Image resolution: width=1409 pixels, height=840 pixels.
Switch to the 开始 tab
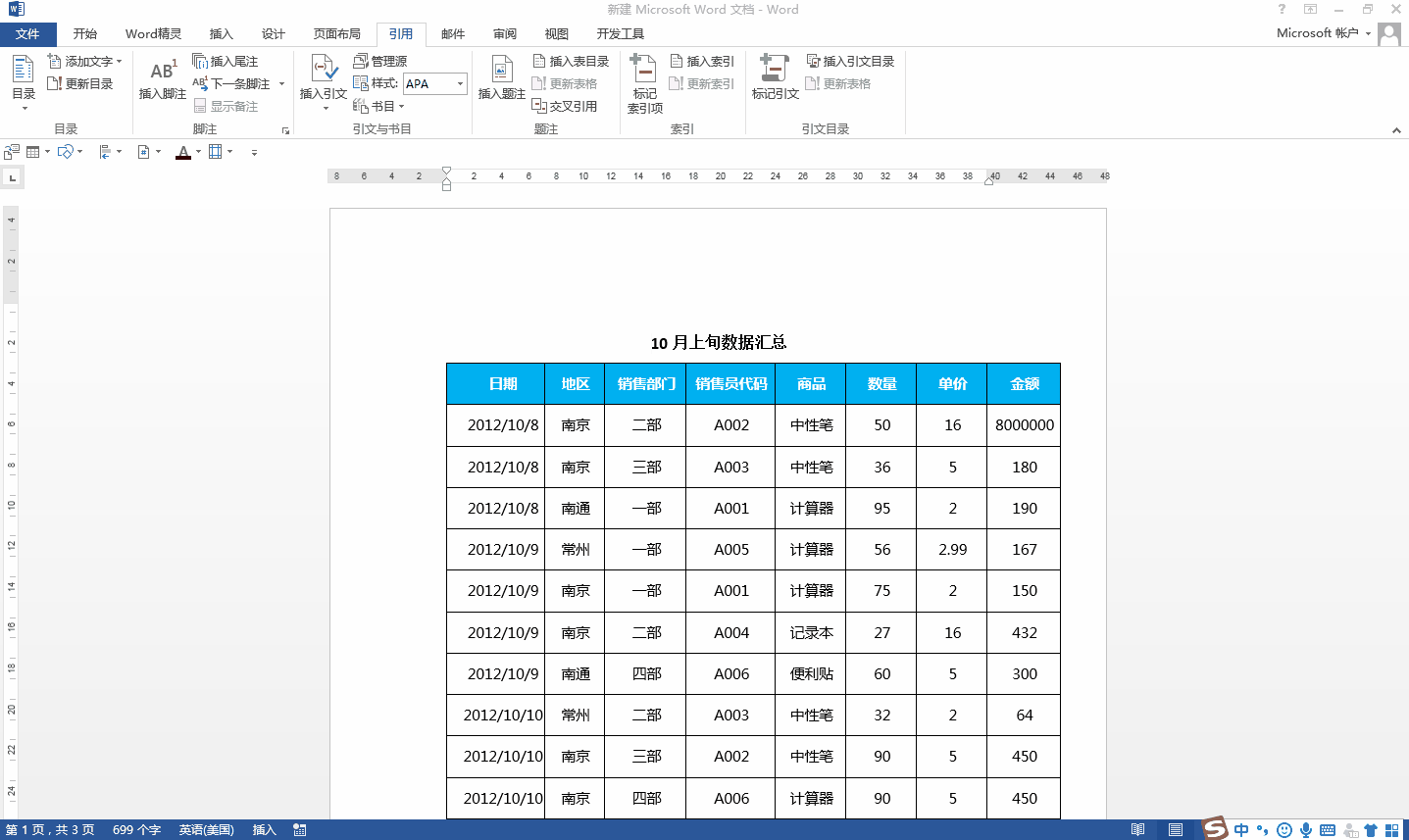tap(85, 34)
